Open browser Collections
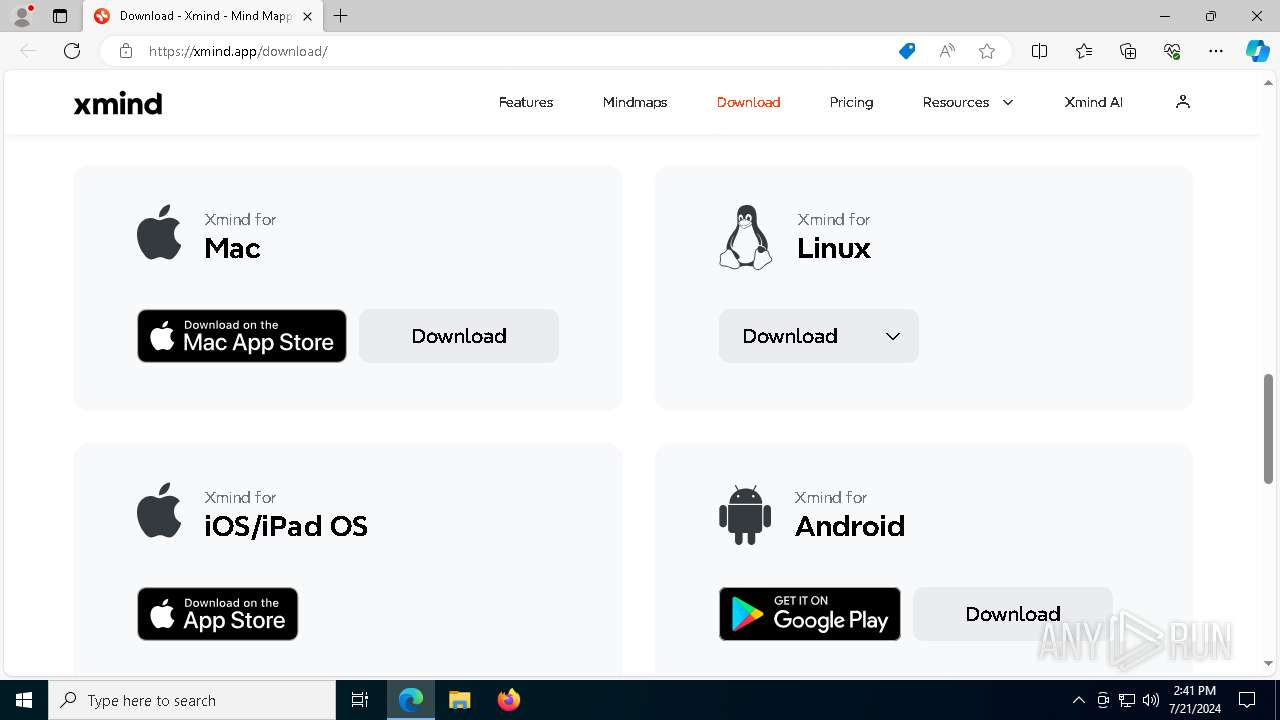Viewport: 1280px width, 720px height. pyautogui.click(x=1128, y=51)
